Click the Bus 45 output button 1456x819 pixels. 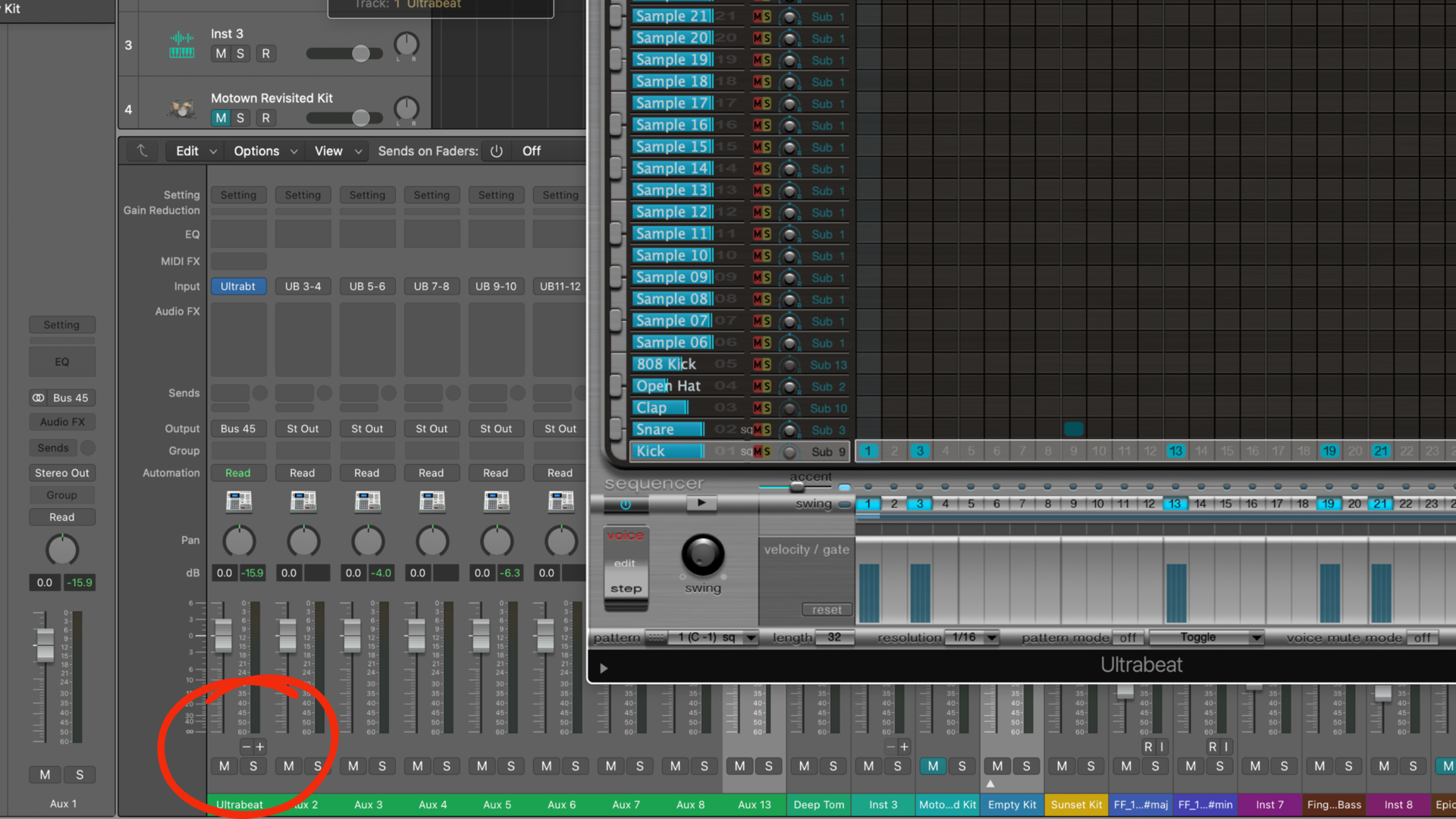click(x=238, y=428)
